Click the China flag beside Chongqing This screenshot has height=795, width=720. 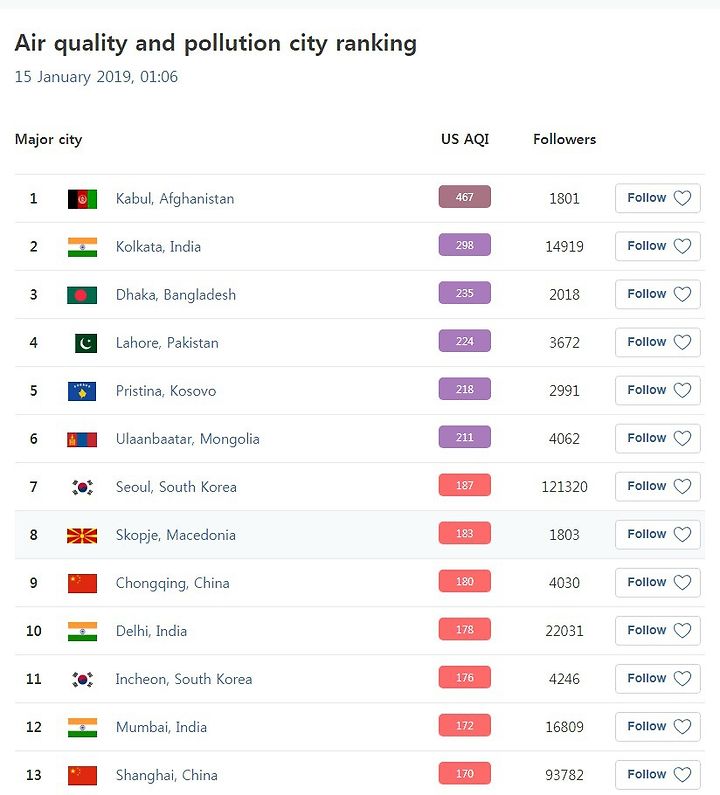[x=82, y=584]
